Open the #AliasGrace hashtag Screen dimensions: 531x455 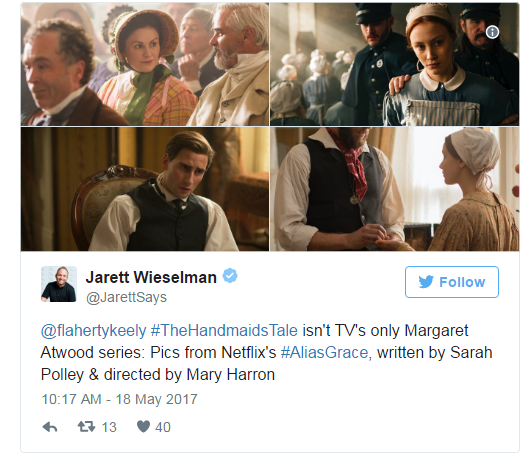point(324,352)
